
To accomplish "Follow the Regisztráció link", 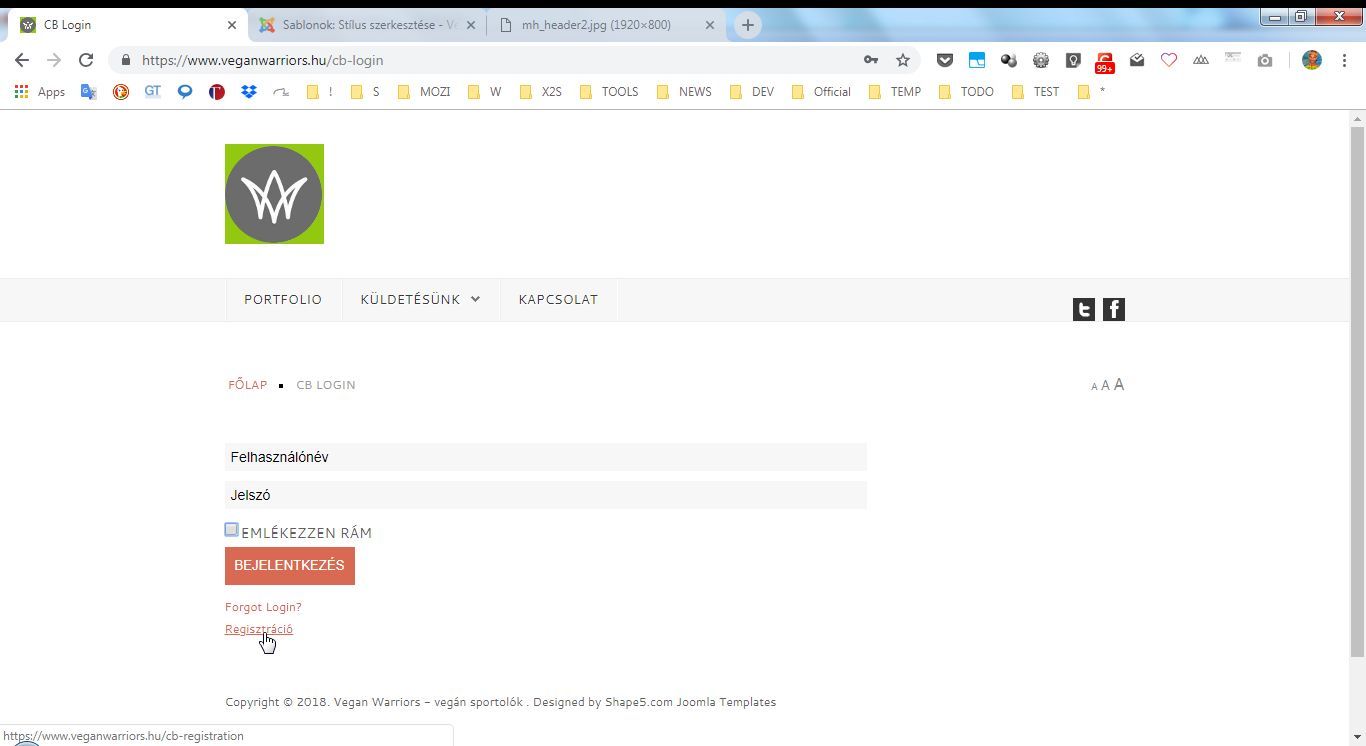I will tap(259, 629).
